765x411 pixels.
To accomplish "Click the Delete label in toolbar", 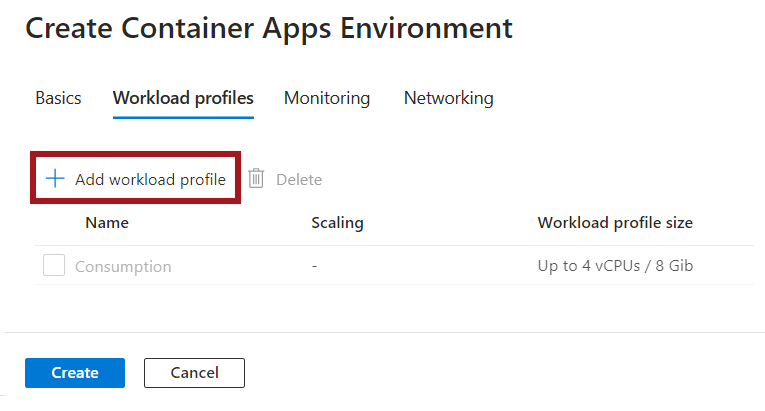I will coord(299,180).
